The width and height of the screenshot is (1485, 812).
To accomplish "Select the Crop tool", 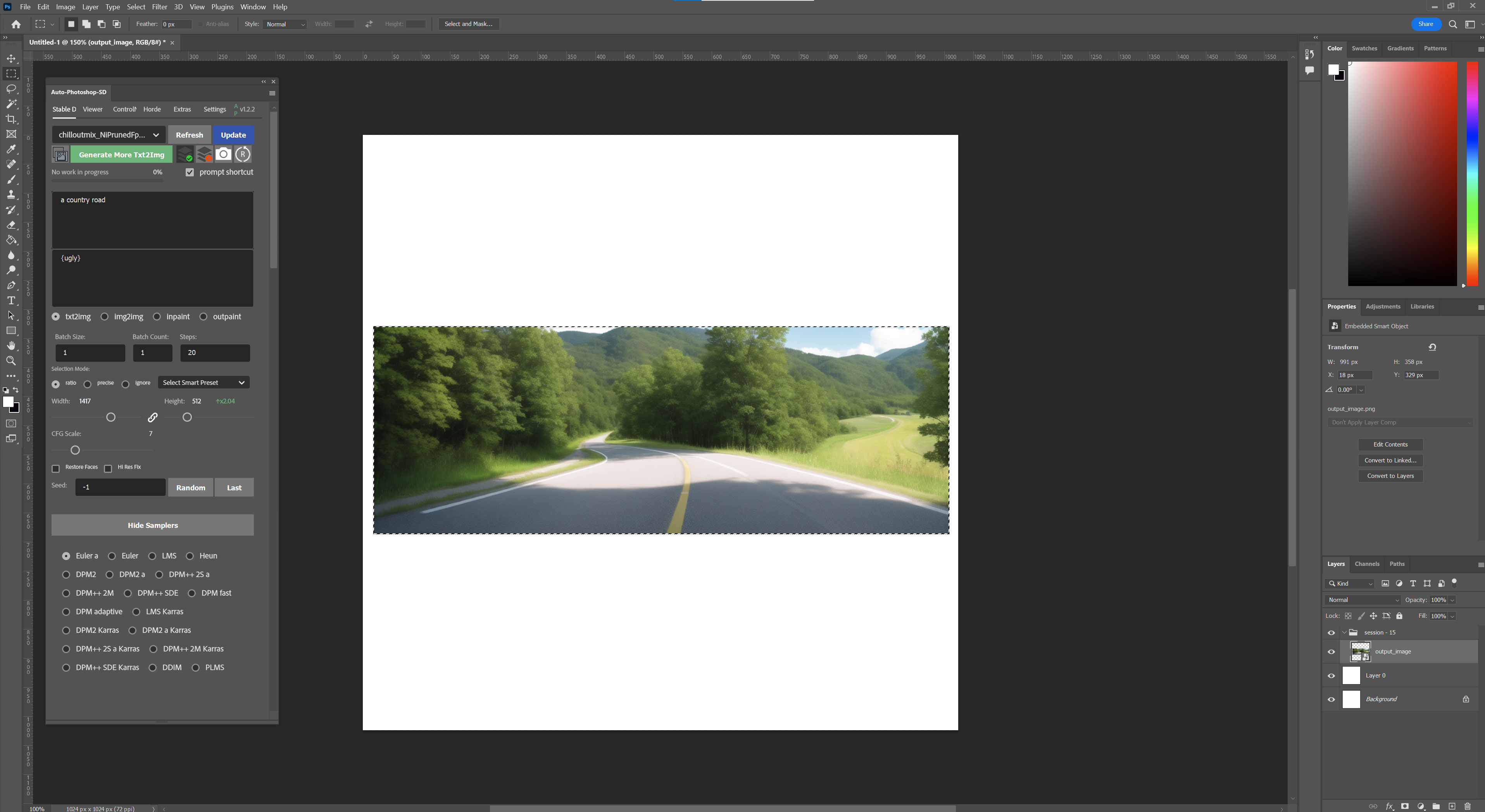I will 12,119.
